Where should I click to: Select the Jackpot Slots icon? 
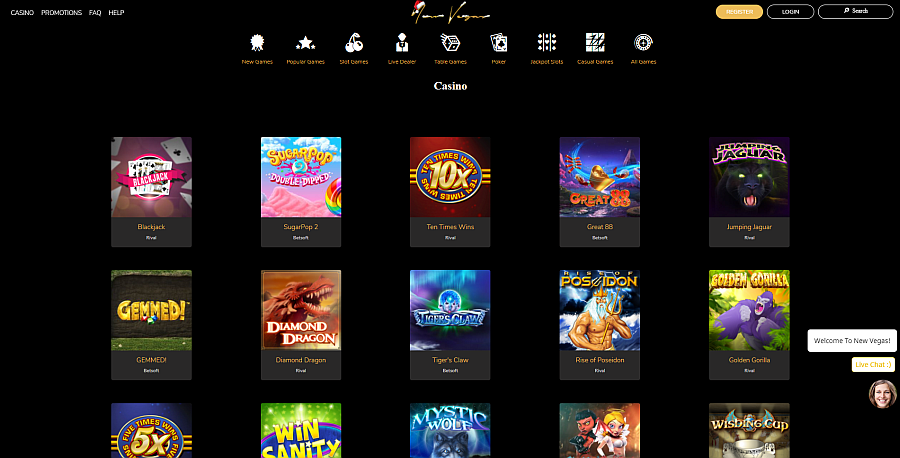coord(546,42)
